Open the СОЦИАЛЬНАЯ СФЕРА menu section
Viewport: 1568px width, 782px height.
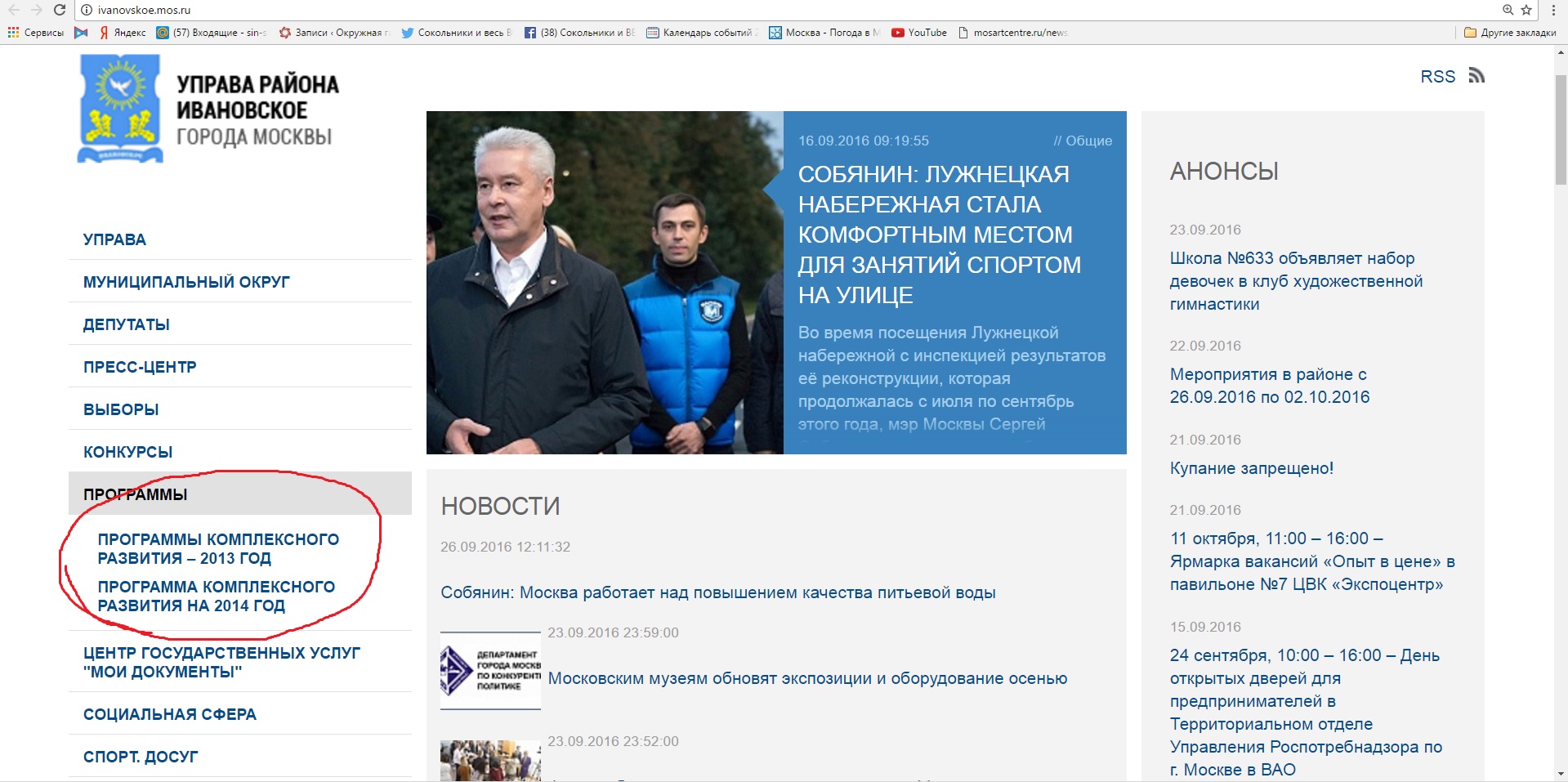(170, 714)
